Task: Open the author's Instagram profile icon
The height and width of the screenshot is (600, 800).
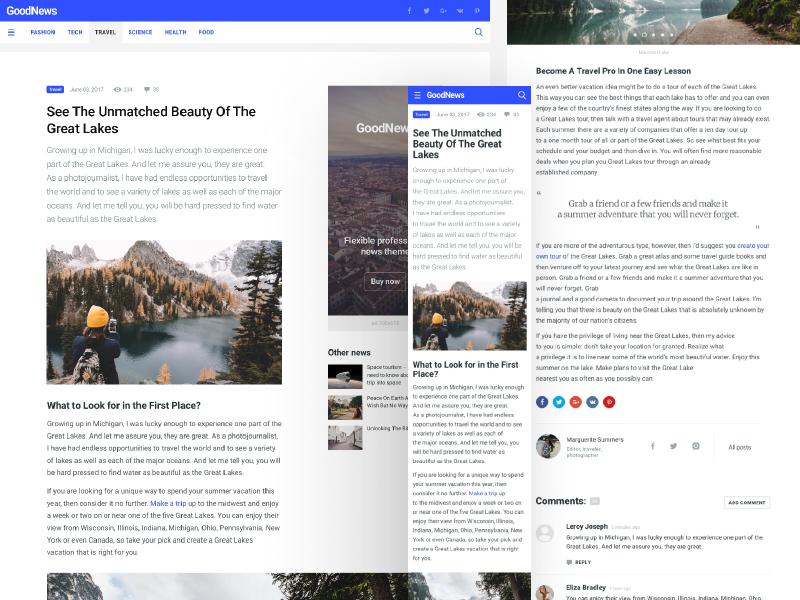Action: [x=695, y=446]
